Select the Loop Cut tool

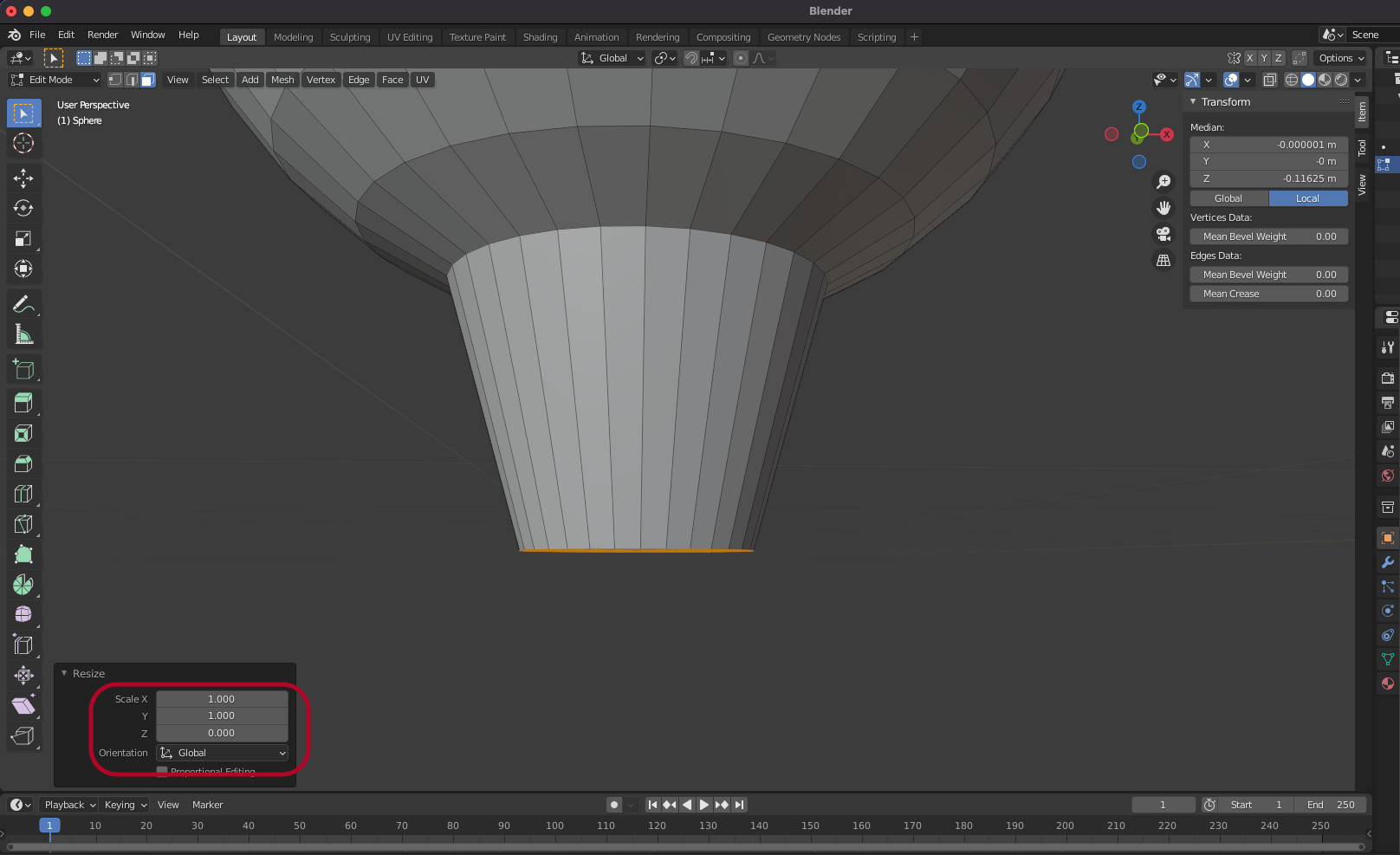coord(23,495)
